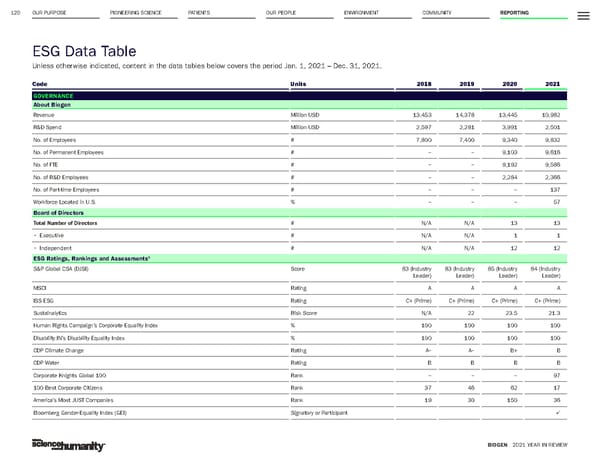Go to the Our Purpose tab
The width and height of the screenshot is (600, 463).
tap(50, 12)
